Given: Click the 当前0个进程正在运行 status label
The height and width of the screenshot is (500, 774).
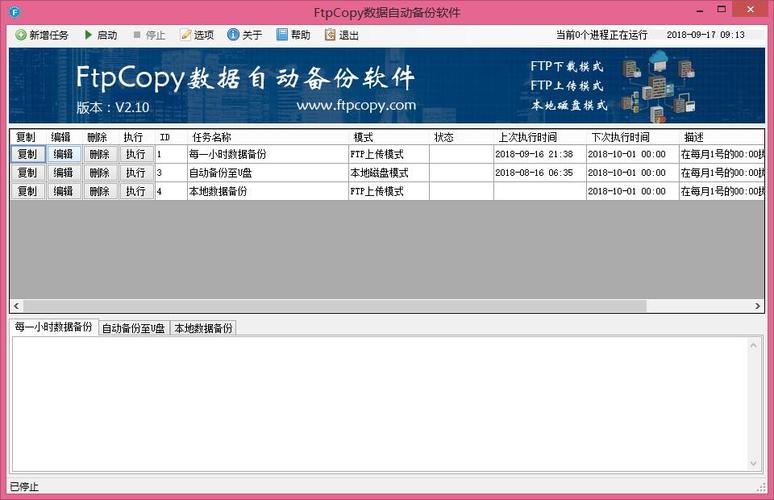Looking at the screenshot, I should 601,35.
